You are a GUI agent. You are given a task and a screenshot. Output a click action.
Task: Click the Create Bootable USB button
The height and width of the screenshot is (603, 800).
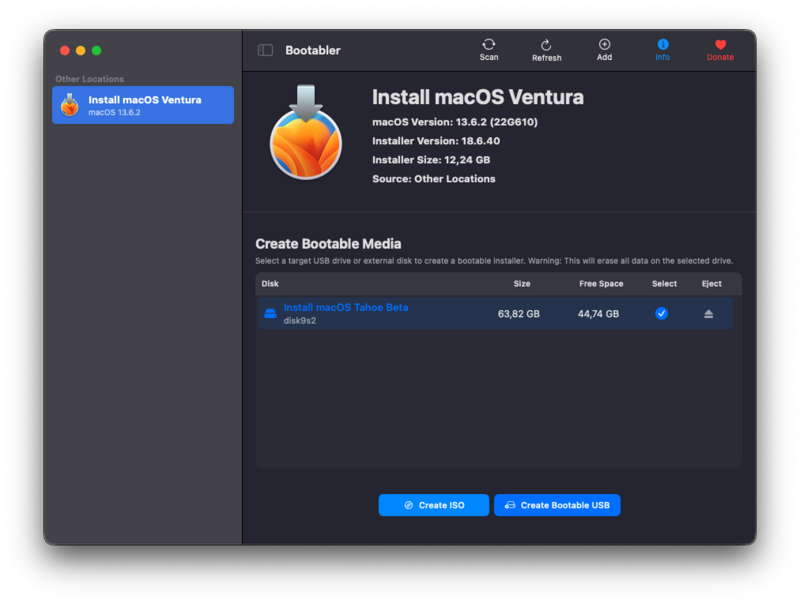tap(557, 505)
